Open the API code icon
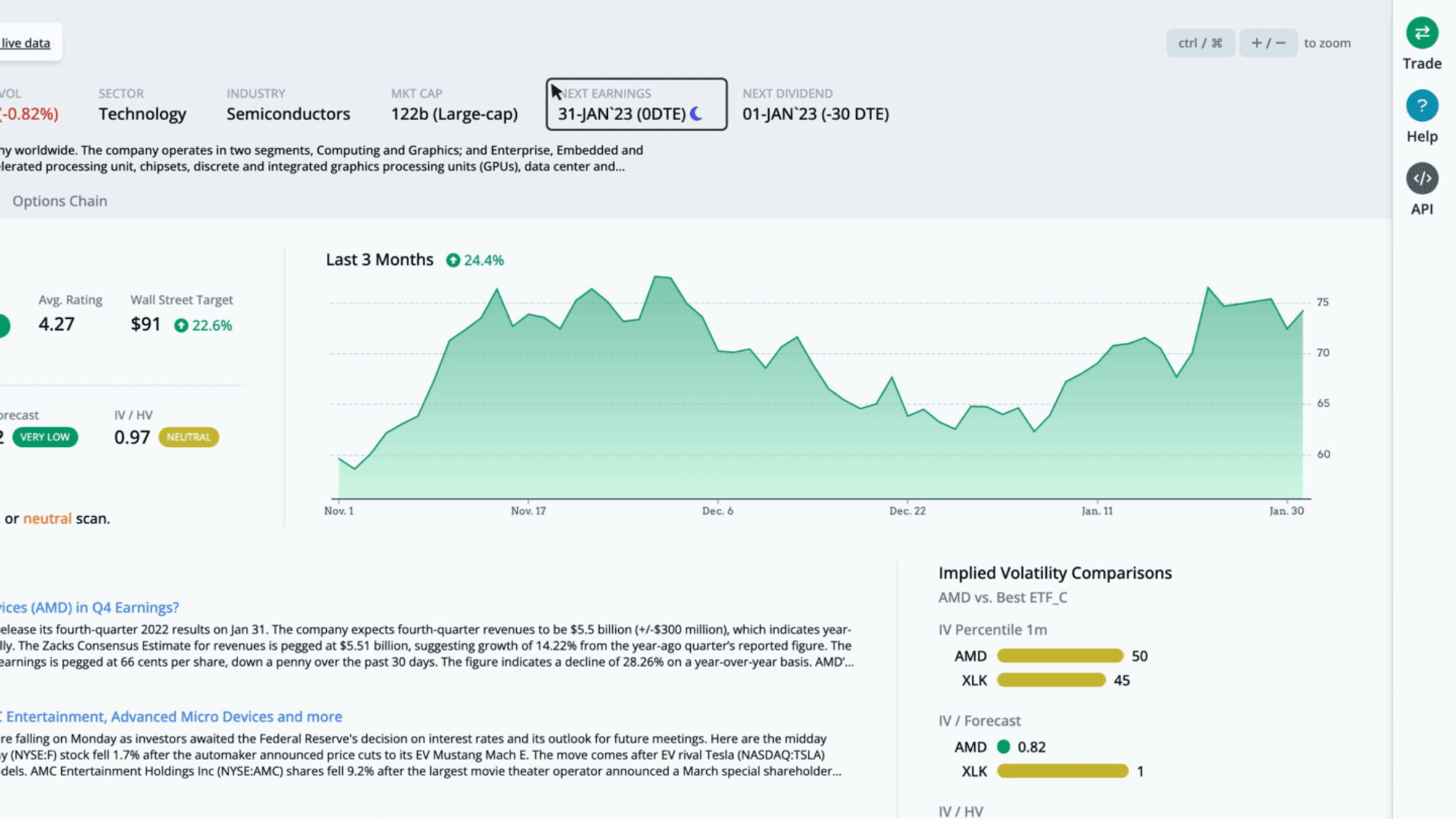The width and height of the screenshot is (1456, 819). coord(1422,178)
